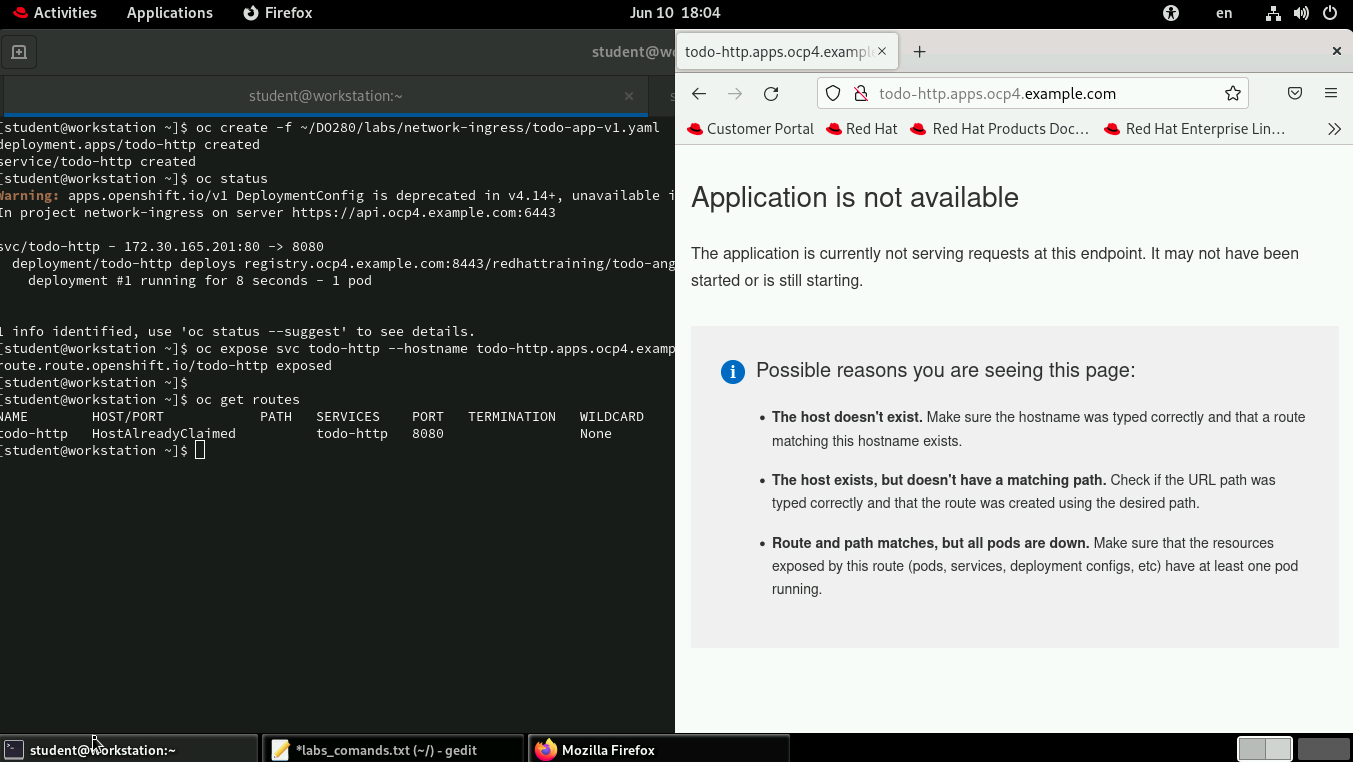Select the todo-http.apps.ocp4 browser tab
This screenshot has height=762, width=1353.
tap(780, 51)
